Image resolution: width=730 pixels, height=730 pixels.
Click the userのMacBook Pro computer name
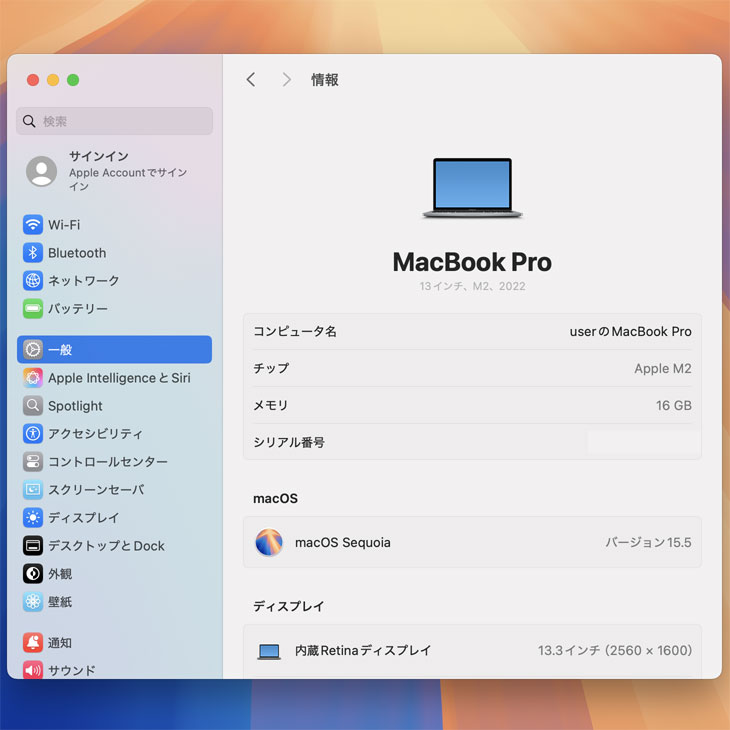click(x=630, y=331)
